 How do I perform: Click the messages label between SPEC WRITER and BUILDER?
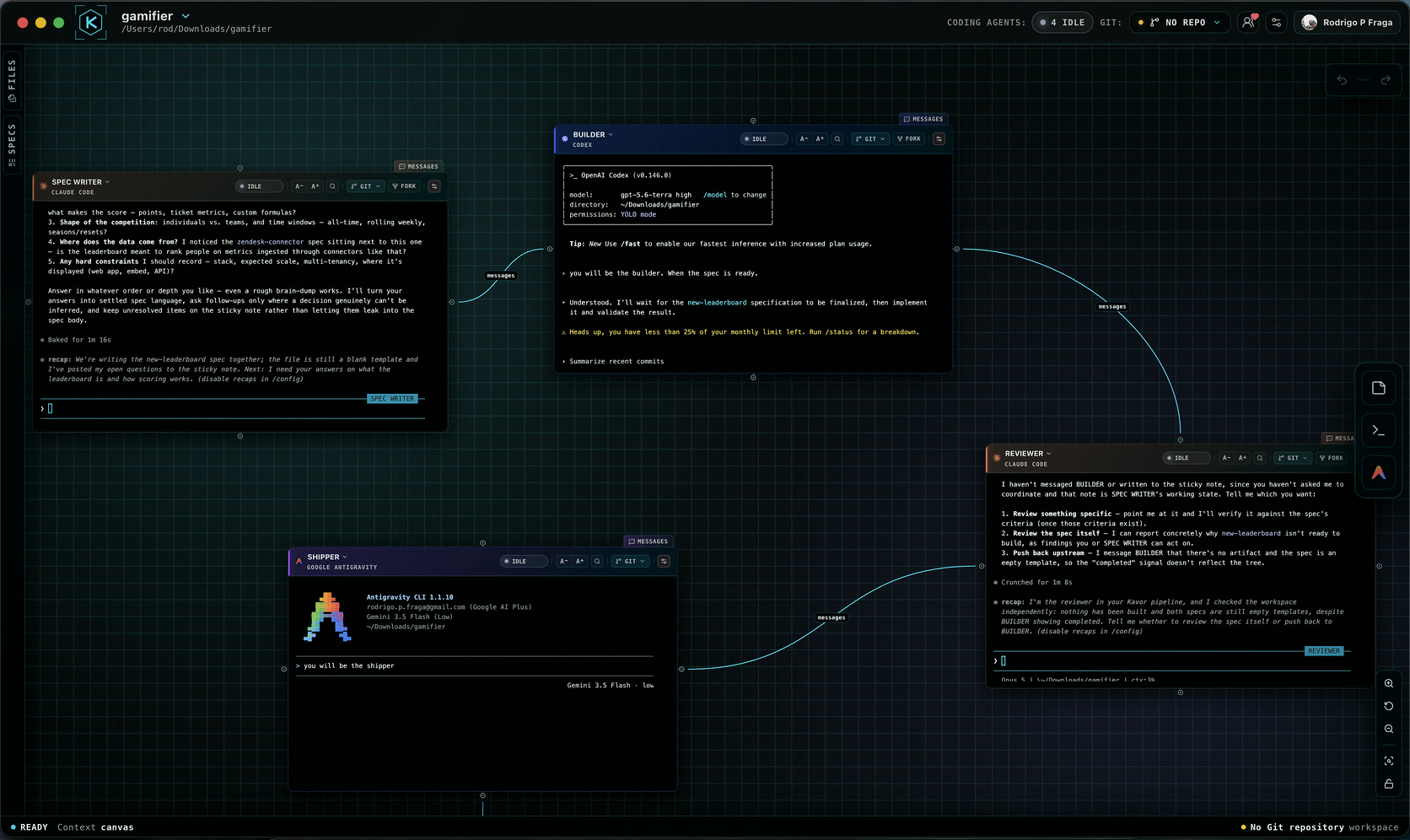pos(501,276)
